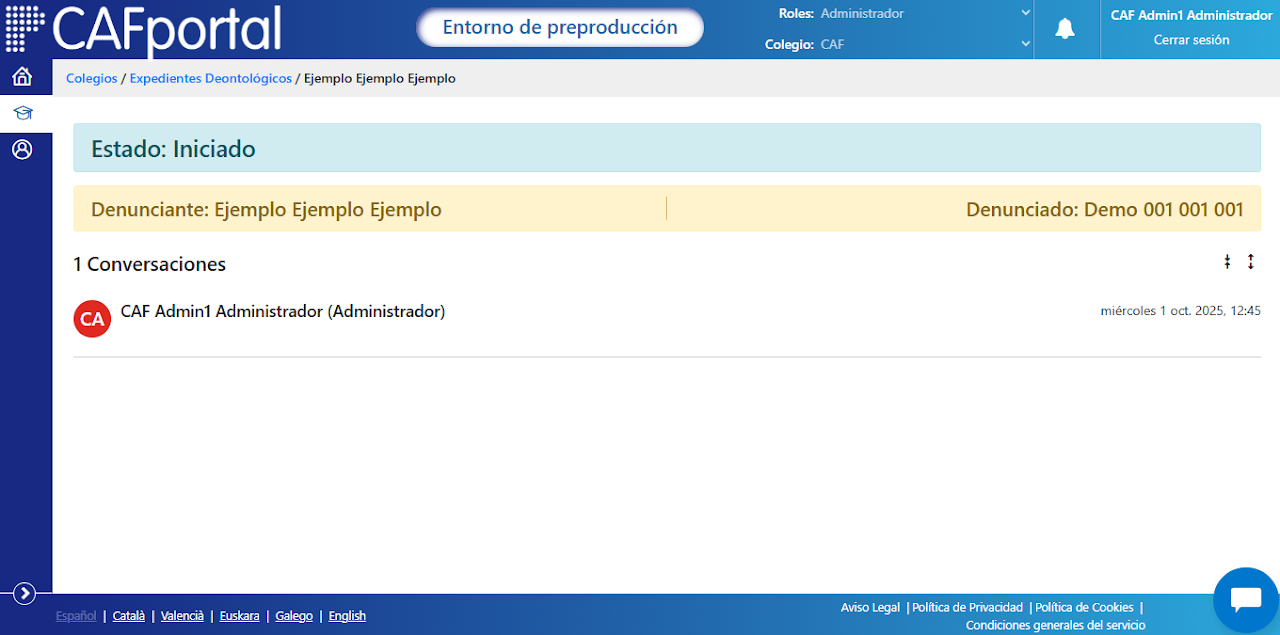Switch language to Català
Image resolution: width=1280 pixels, height=635 pixels.
pyautogui.click(x=129, y=616)
